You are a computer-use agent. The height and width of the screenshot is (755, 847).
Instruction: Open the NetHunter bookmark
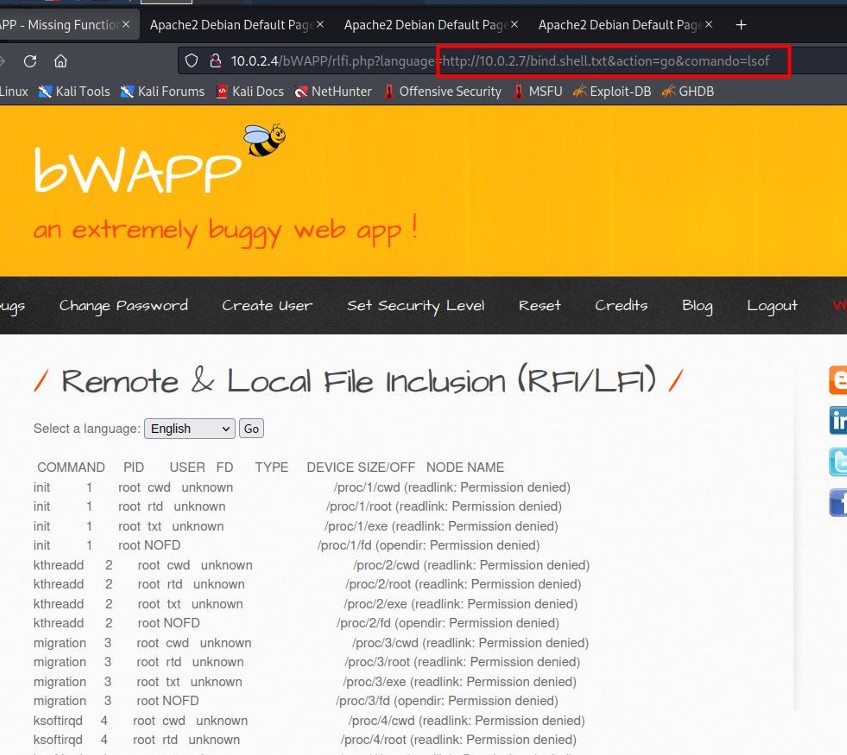click(333, 91)
